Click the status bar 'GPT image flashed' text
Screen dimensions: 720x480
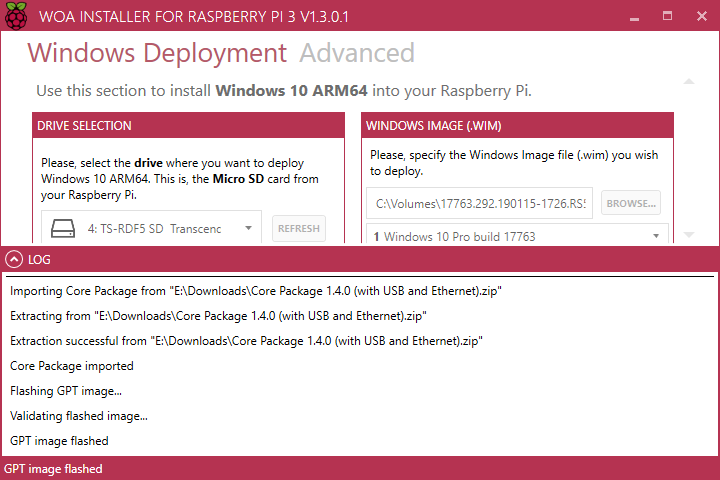point(53,469)
